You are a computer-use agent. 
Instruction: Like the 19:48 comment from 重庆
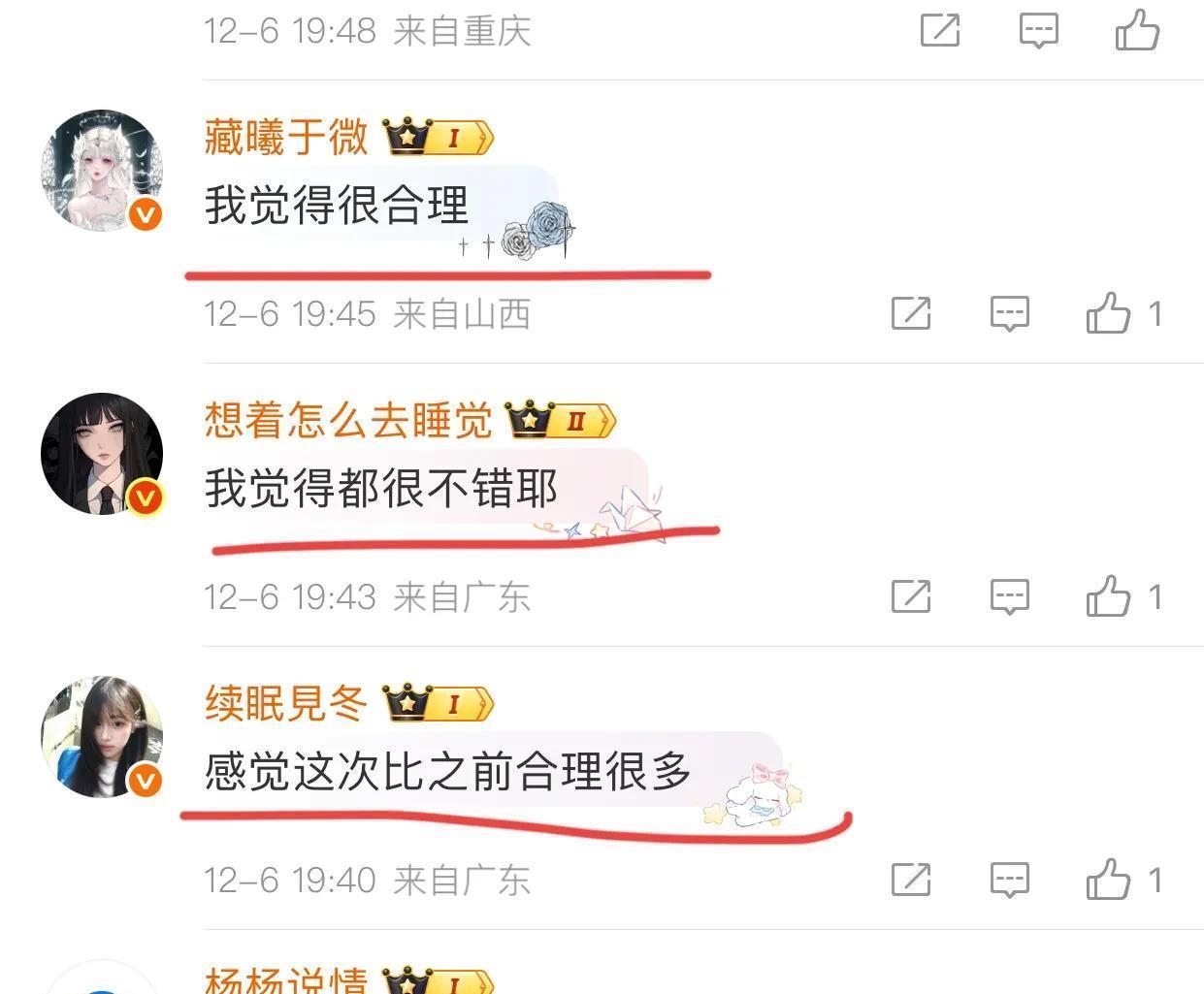point(1137,30)
